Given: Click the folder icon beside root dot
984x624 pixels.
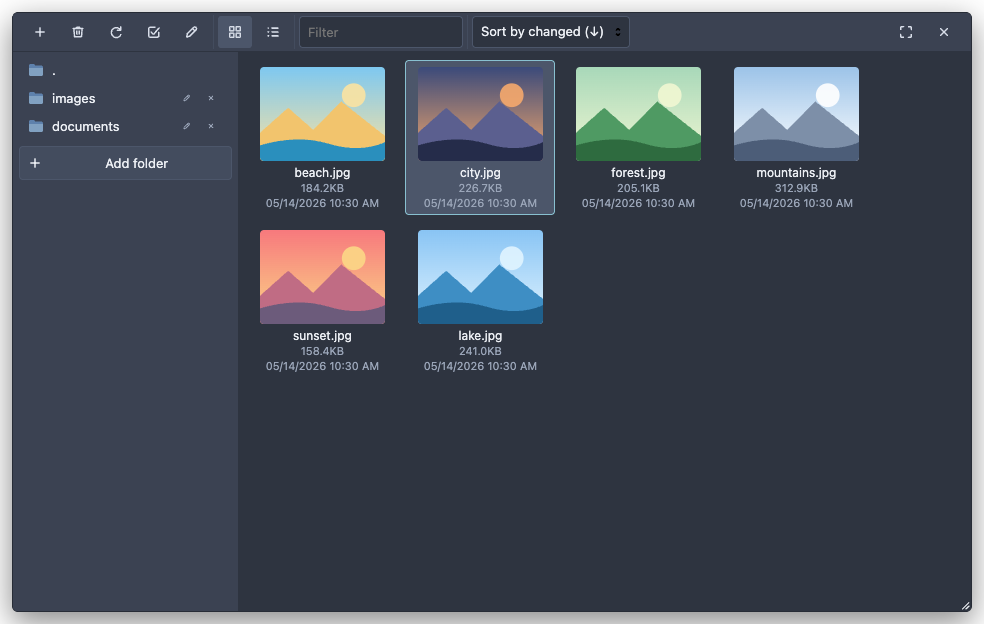Looking at the screenshot, I should click(36, 70).
